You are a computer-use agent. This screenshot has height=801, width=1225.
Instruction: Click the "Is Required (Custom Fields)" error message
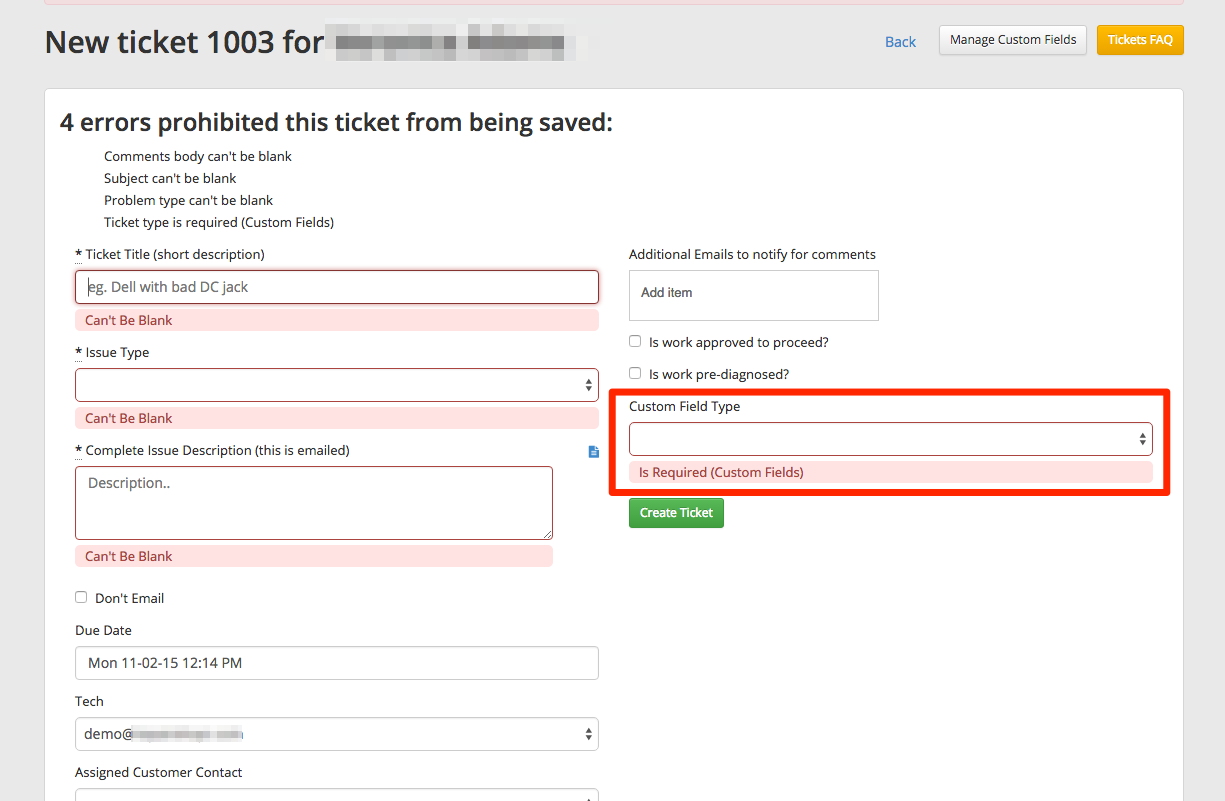point(721,472)
